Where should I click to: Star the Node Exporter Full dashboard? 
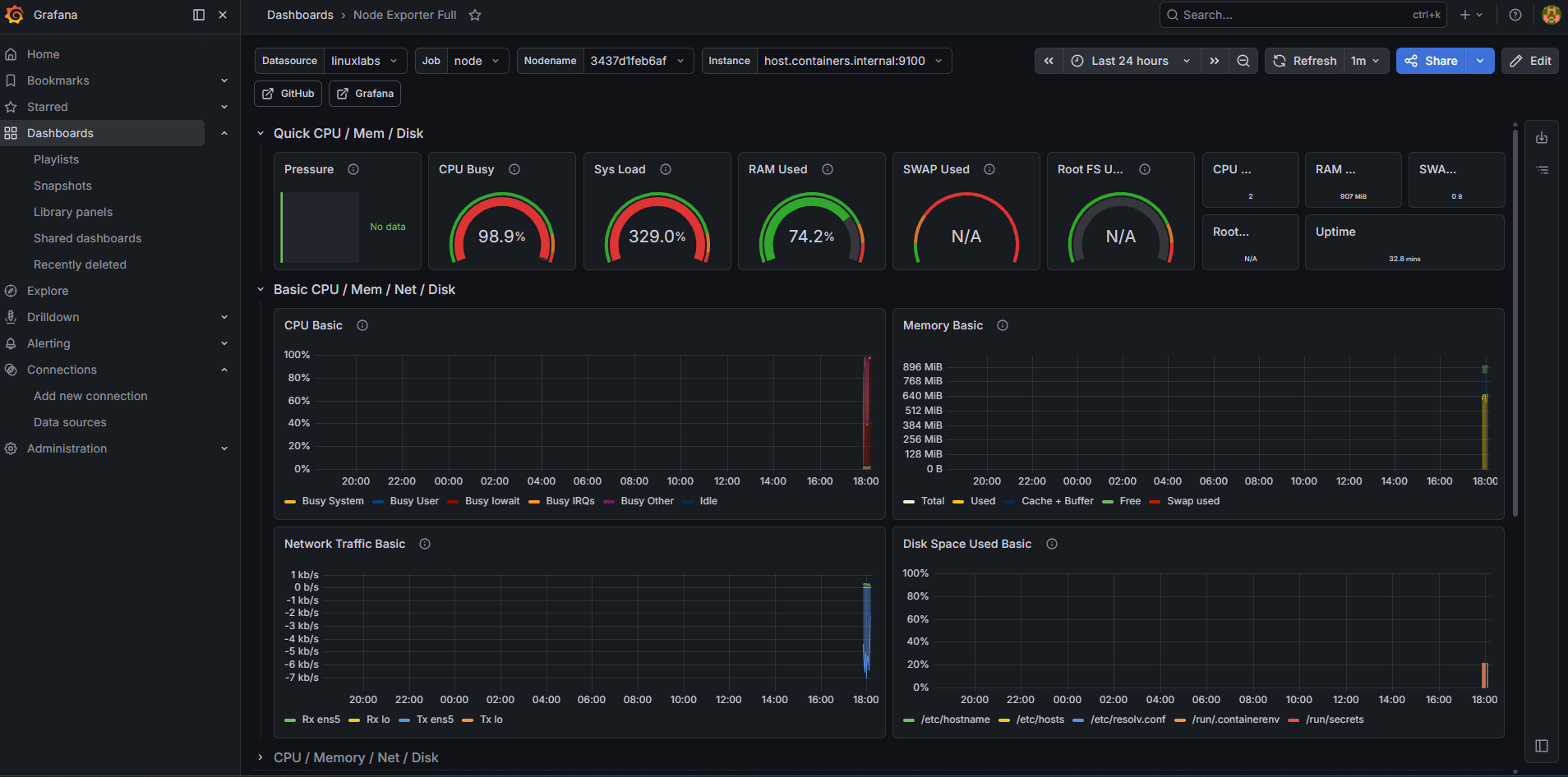(x=475, y=15)
